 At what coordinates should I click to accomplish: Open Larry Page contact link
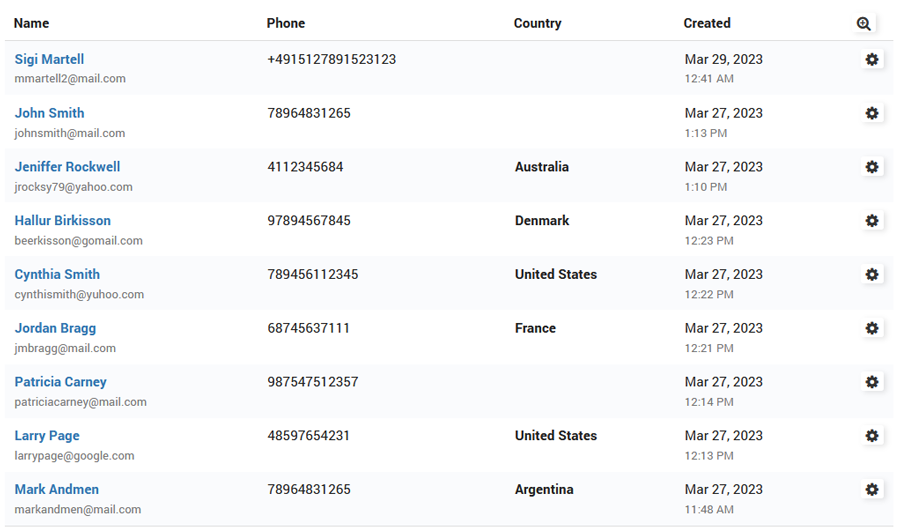click(x=47, y=435)
